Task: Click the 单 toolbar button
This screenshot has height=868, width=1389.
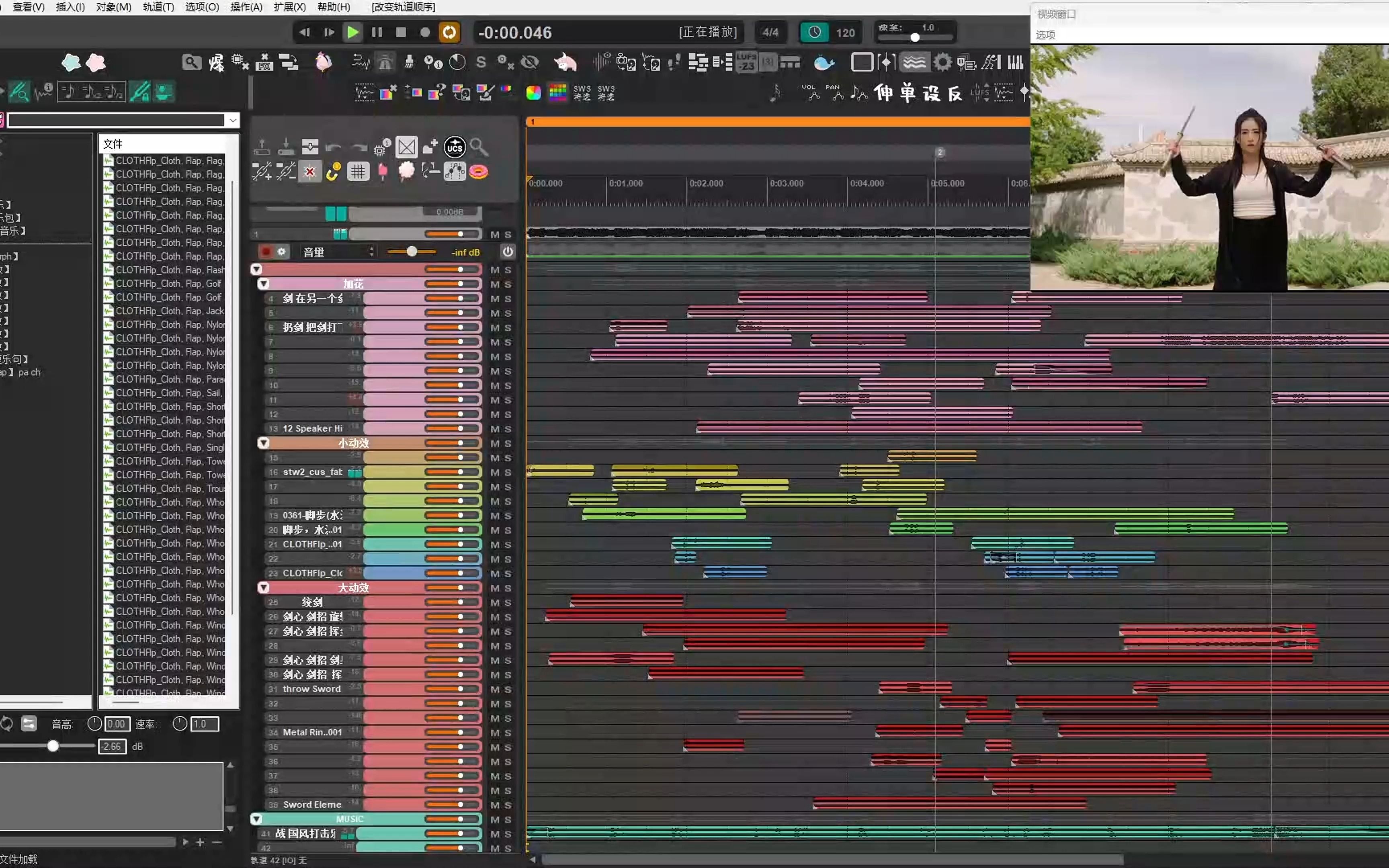Action: point(908,92)
